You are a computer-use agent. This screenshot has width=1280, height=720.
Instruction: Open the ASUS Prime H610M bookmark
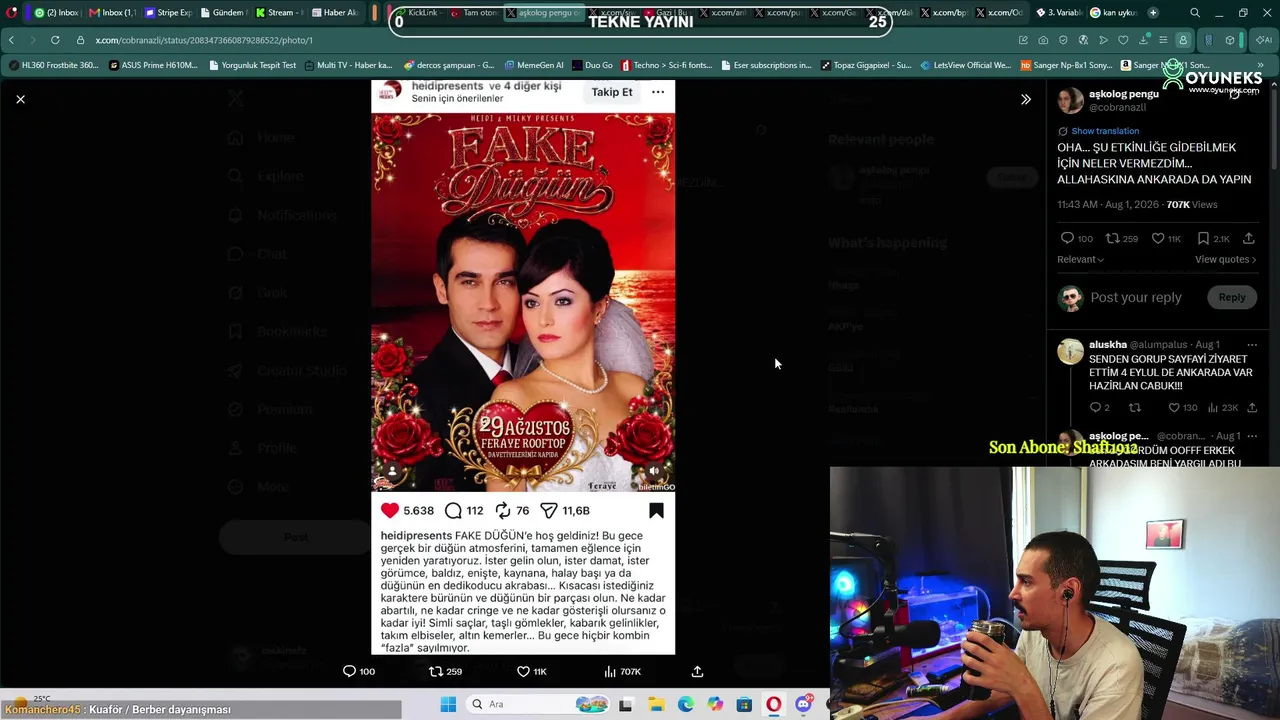[x=154, y=65]
